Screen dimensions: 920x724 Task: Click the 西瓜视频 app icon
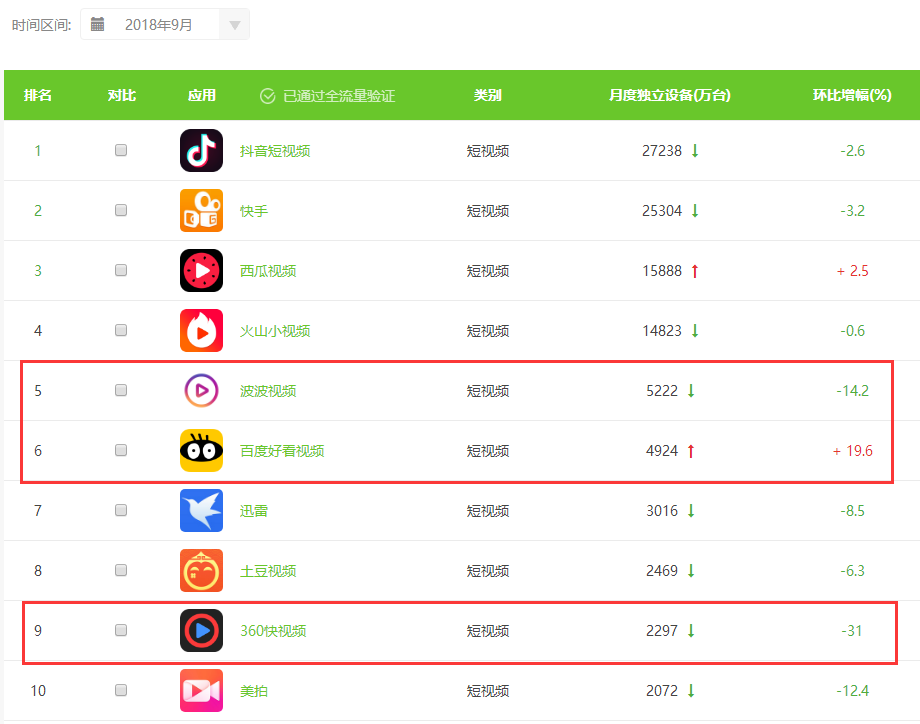(x=201, y=271)
